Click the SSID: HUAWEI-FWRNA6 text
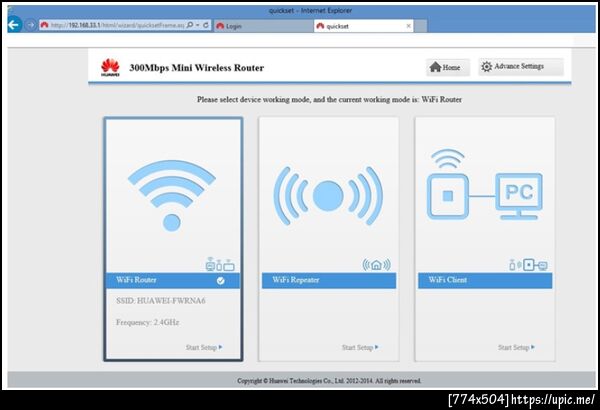The height and width of the screenshot is (410, 600). [161, 301]
